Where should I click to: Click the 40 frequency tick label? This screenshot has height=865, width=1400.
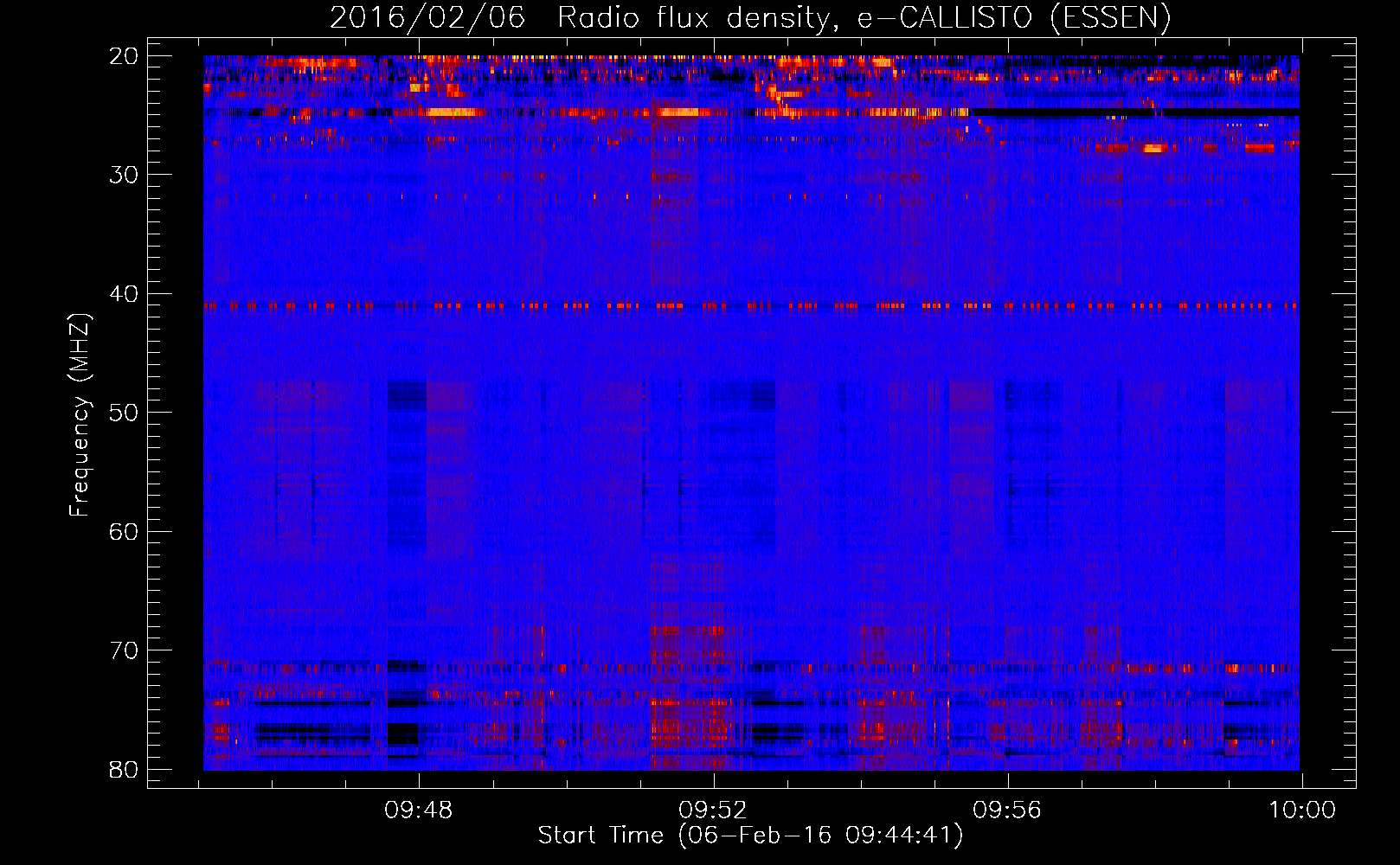coord(125,294)
